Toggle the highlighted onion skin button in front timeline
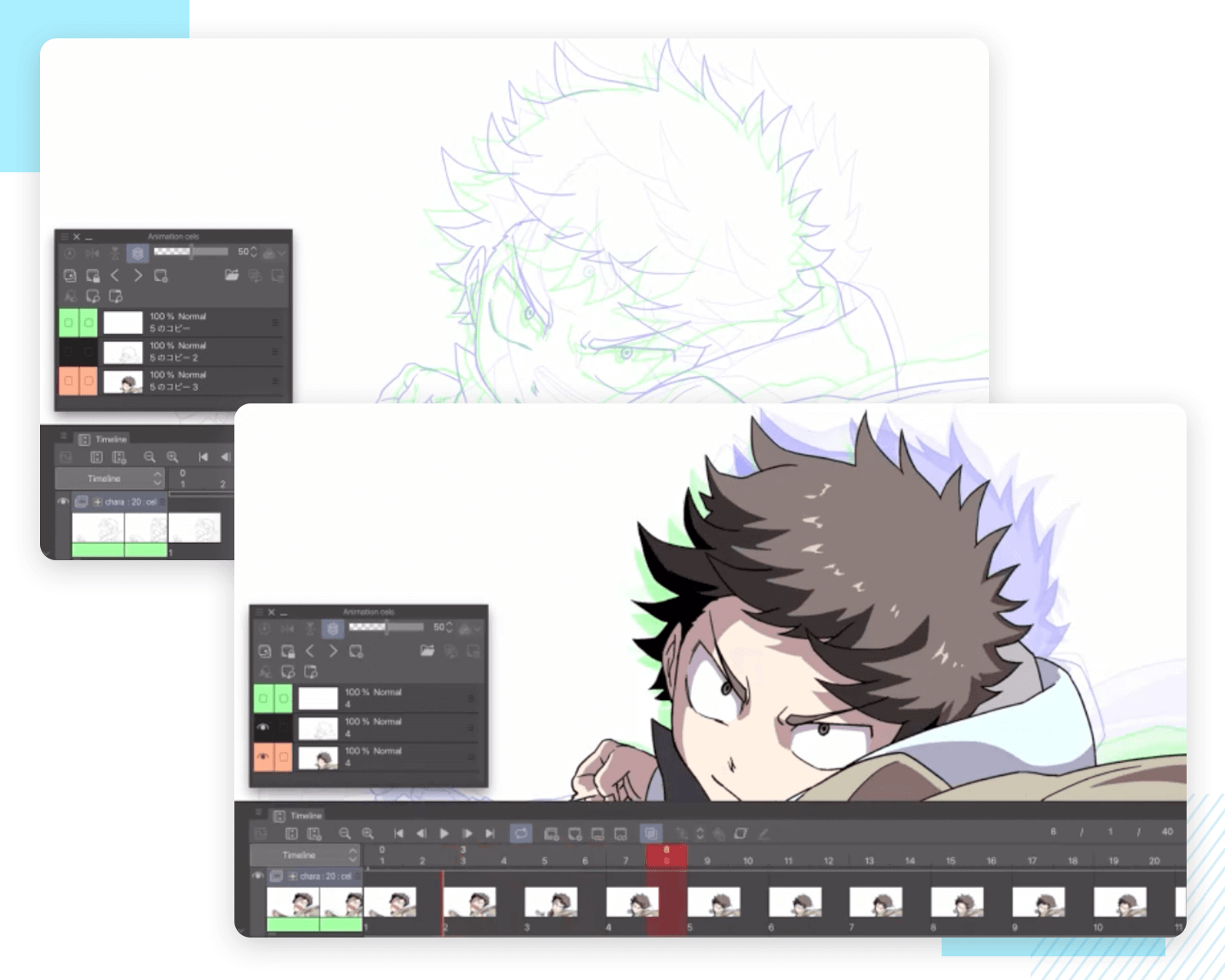Image resolution: width=1225 pixels, height=980 pixels. [x=651, y=834]
